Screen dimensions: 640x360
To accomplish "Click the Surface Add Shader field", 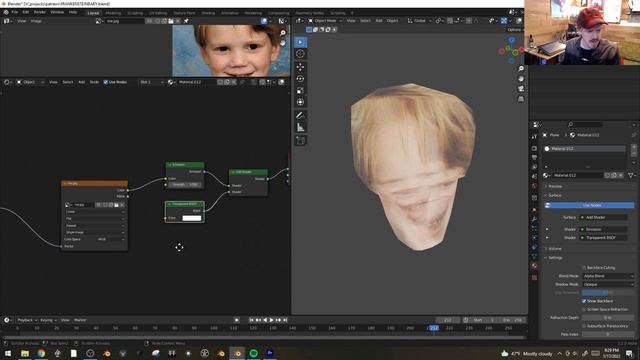I will [x=604, y=218].
